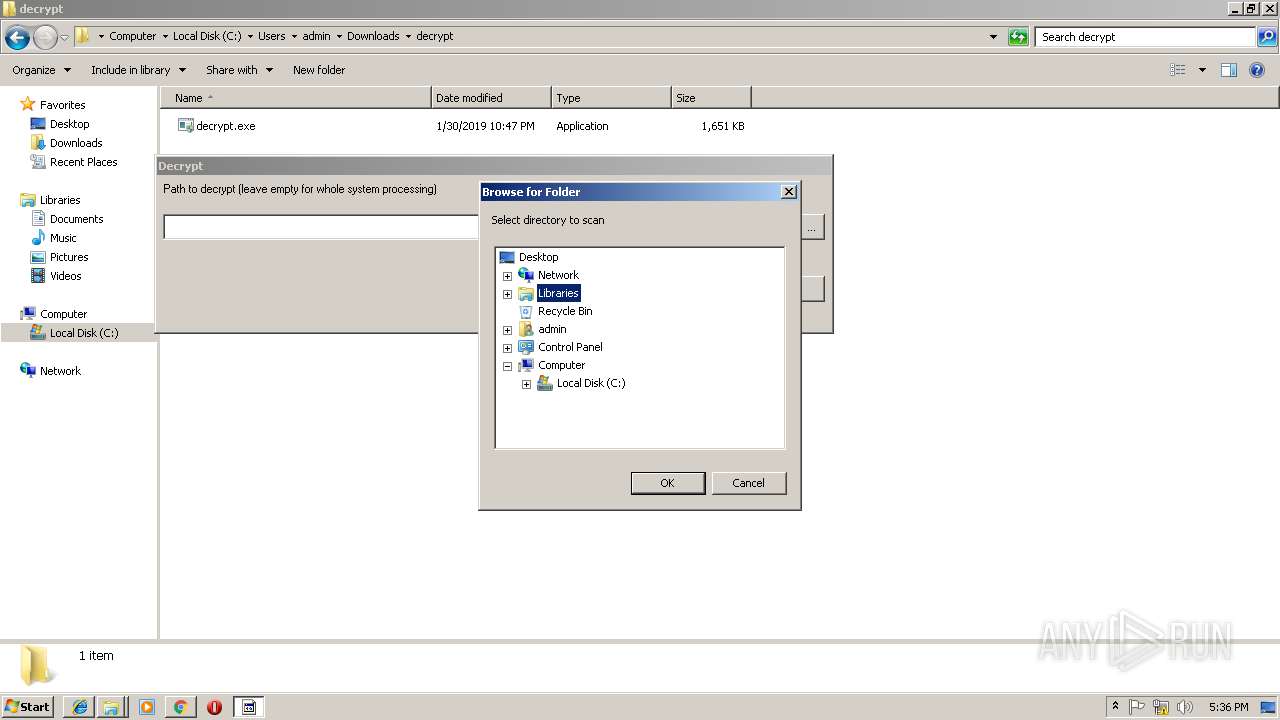Select Recent Places under Favorites
1280x720 pixels.
coord(83,162)
